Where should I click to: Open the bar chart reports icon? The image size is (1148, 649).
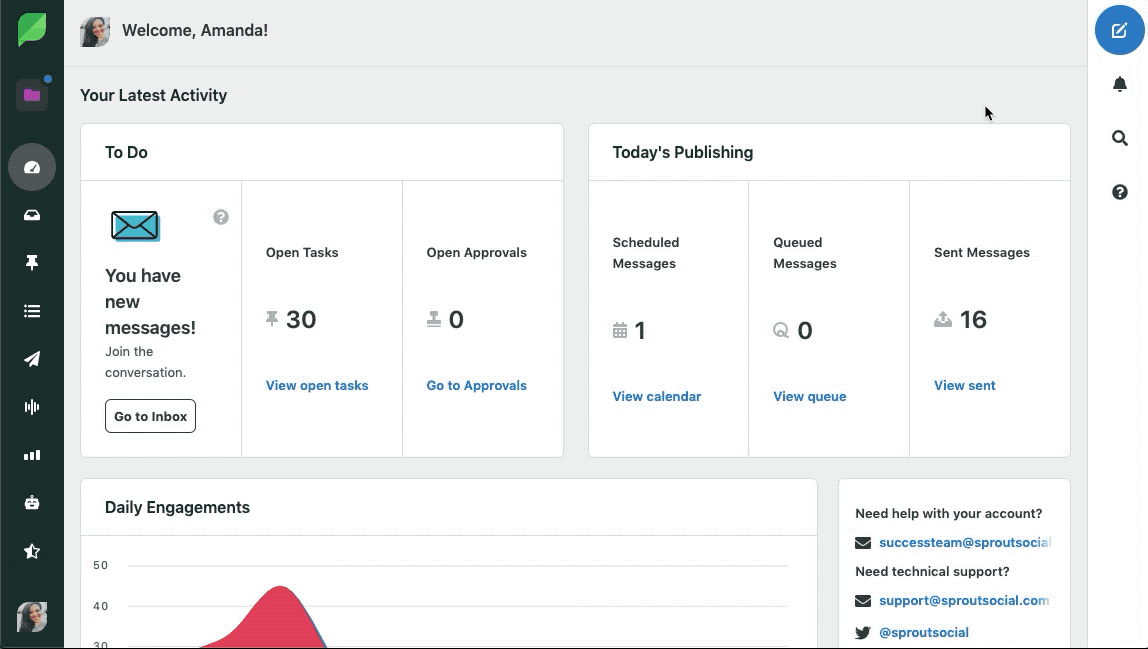tap(32, 455)
